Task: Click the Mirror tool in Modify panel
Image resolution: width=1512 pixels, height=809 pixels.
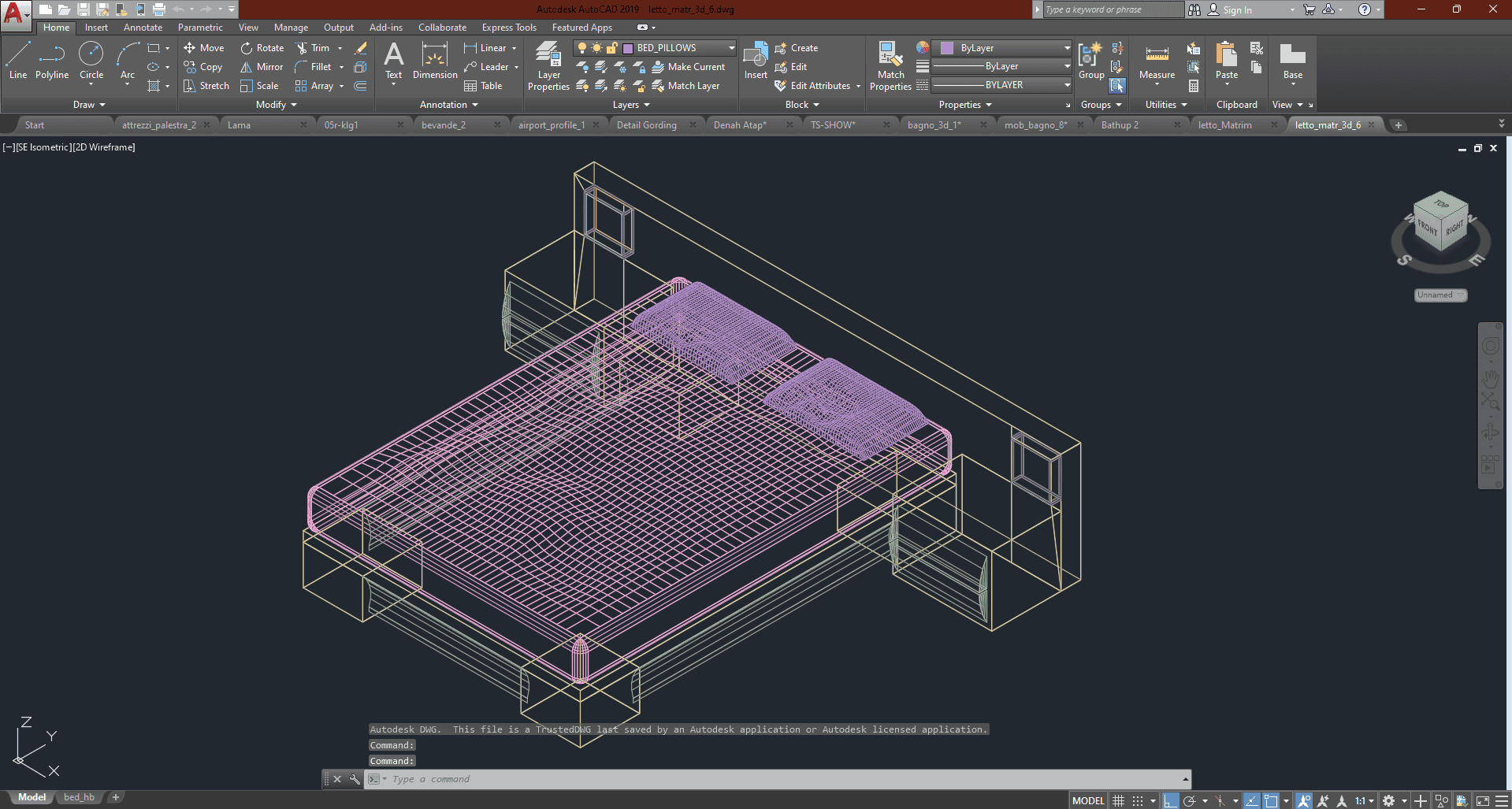Action: tap(262, 67)
